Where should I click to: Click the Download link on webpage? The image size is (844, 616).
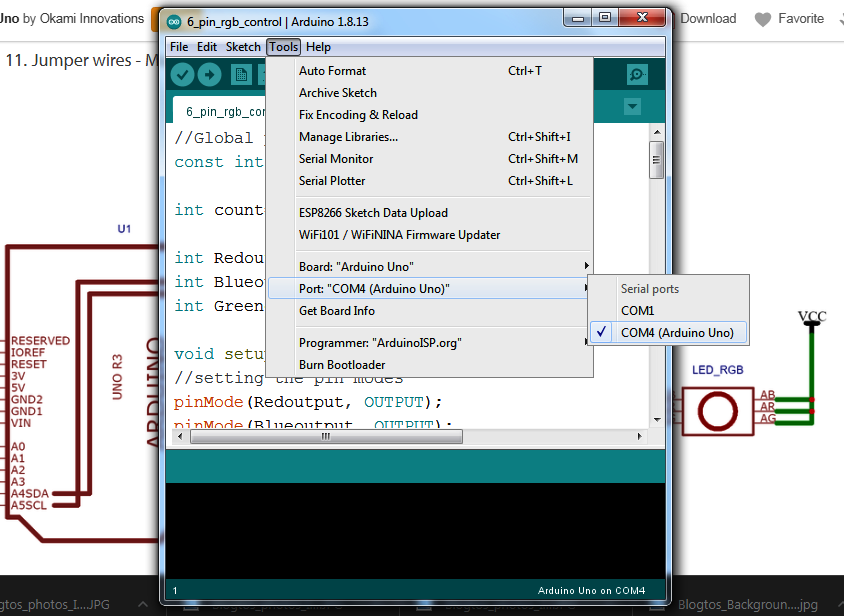click(x=708, y=19)
